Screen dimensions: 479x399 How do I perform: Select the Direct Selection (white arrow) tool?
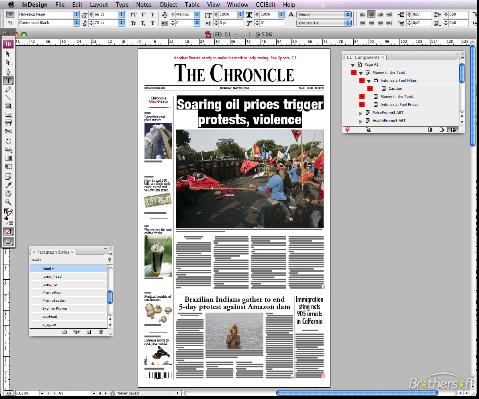[8, 62]
